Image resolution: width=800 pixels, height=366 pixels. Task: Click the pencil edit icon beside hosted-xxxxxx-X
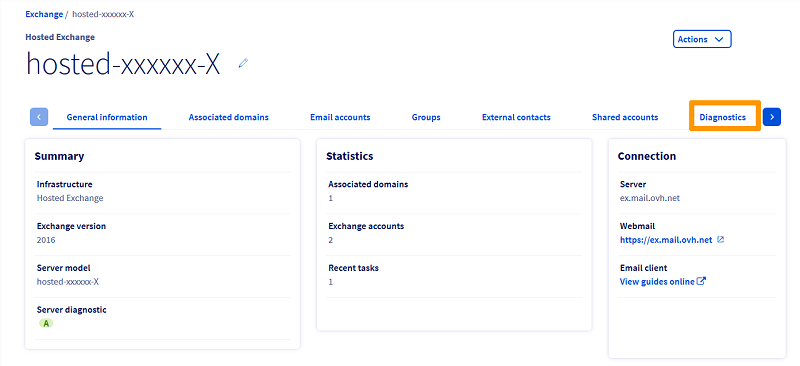coord(243,63)
